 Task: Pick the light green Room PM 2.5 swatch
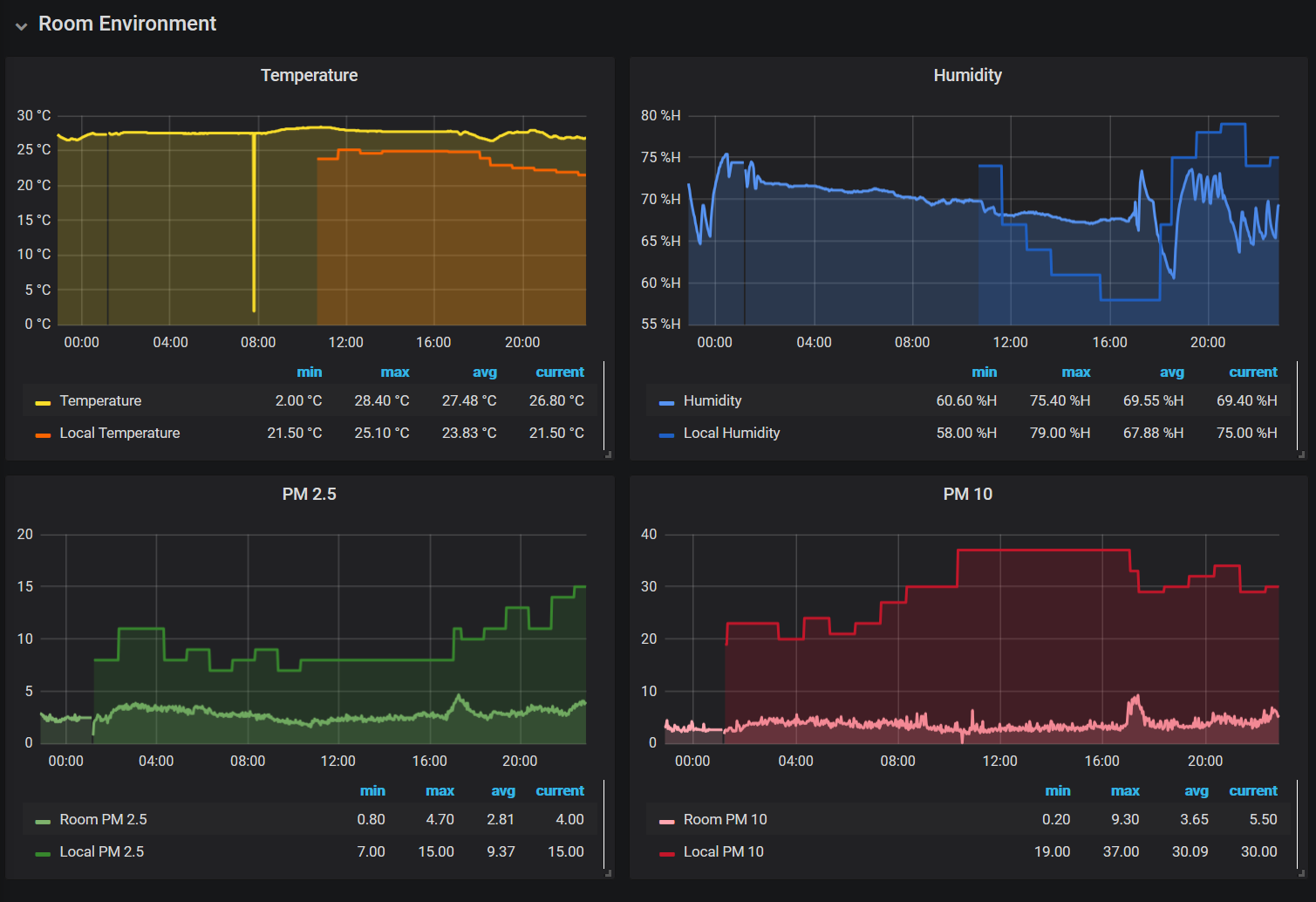pyautogui.click(x=43, y=821)
